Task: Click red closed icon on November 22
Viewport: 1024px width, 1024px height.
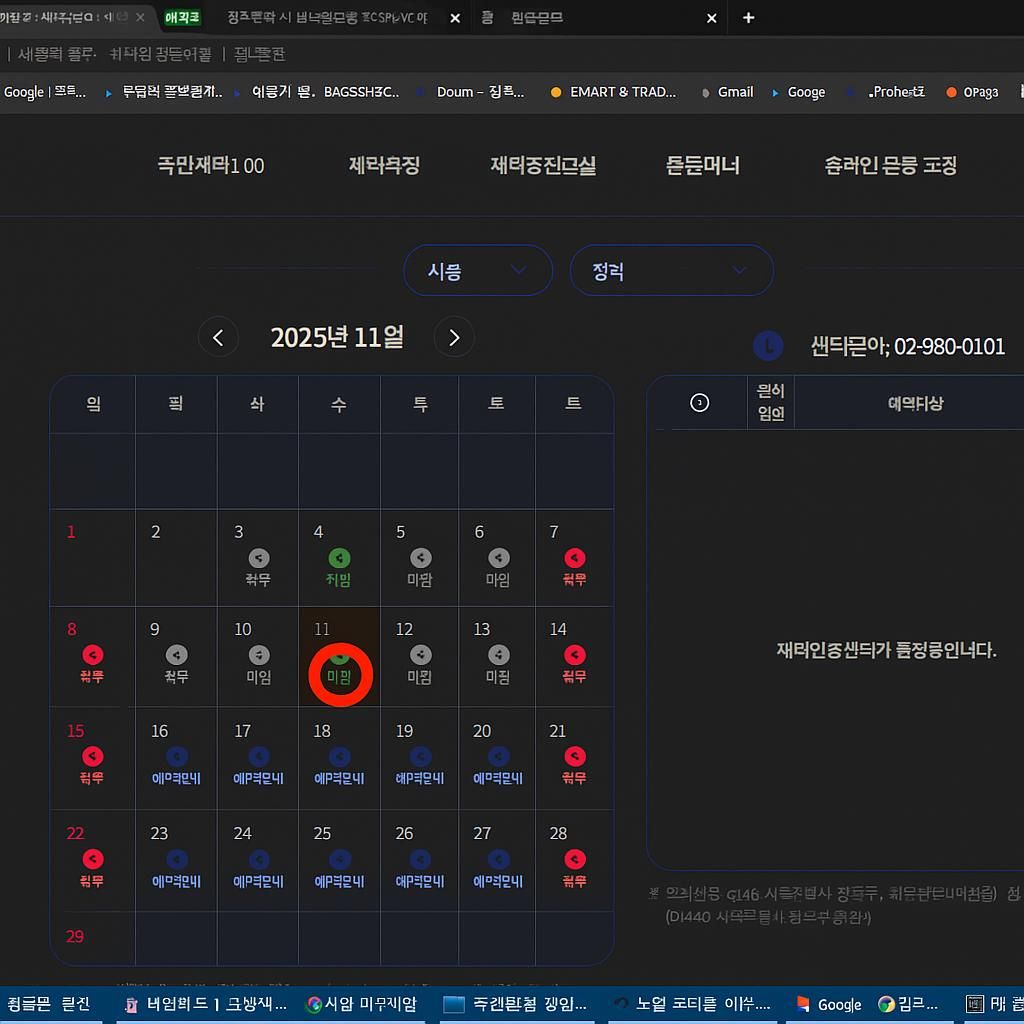Action: click(92, 859)
